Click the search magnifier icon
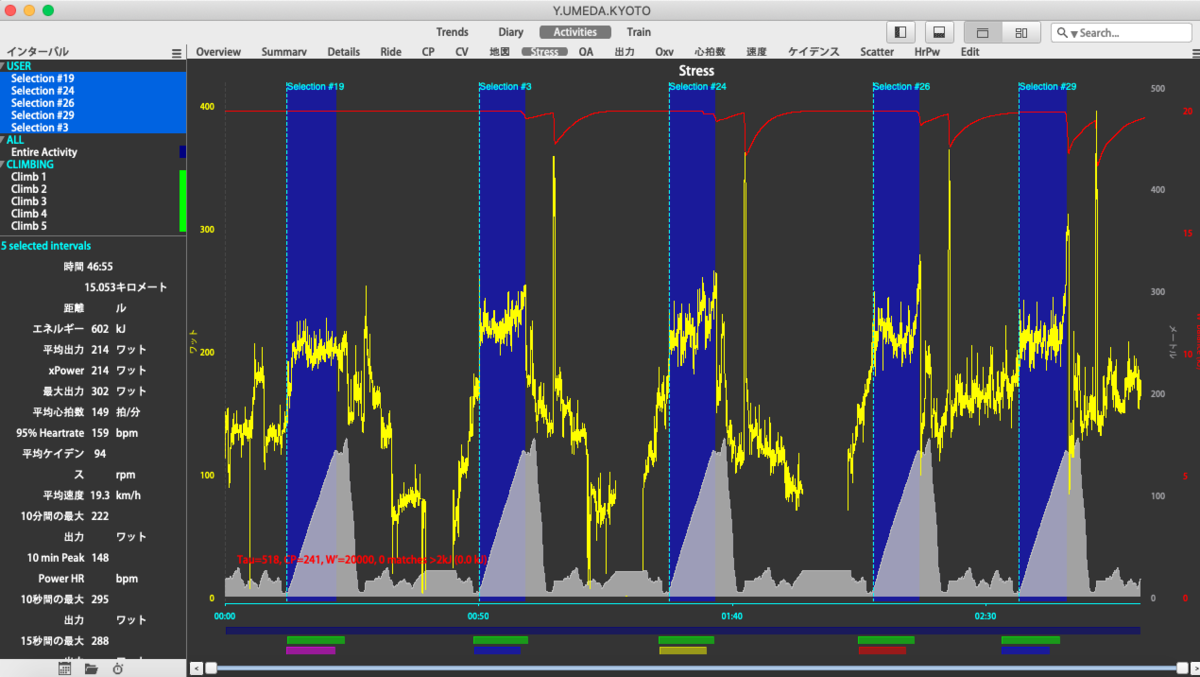This screenshot has width=1200, height=677. (1063, 33)
